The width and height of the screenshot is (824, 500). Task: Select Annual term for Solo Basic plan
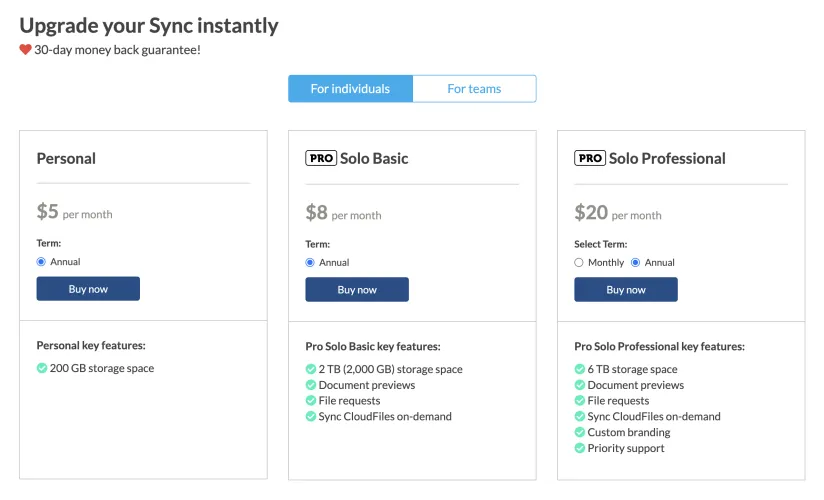click(311, 262)
